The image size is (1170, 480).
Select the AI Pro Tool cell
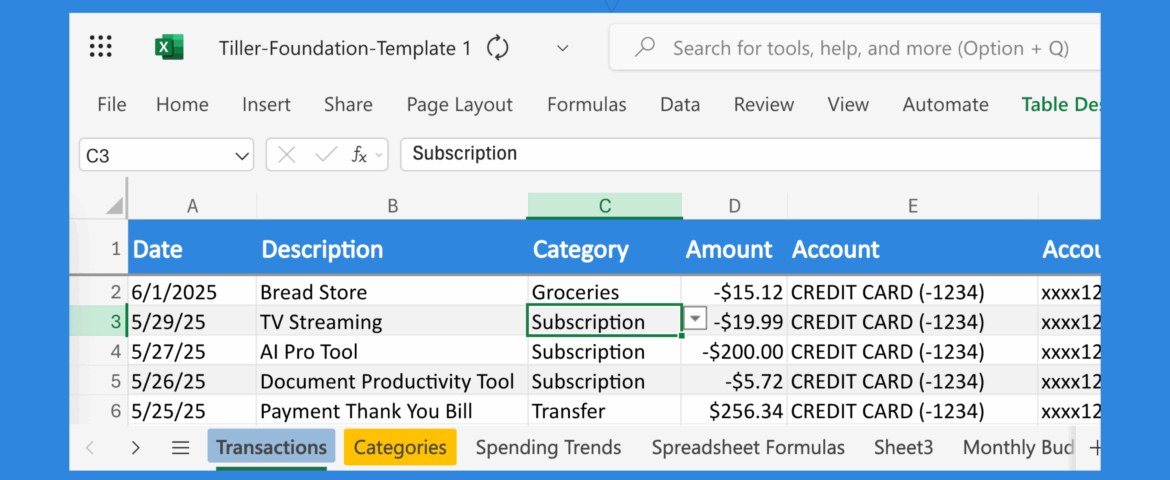pyautogui.click(x=392, y=352)
